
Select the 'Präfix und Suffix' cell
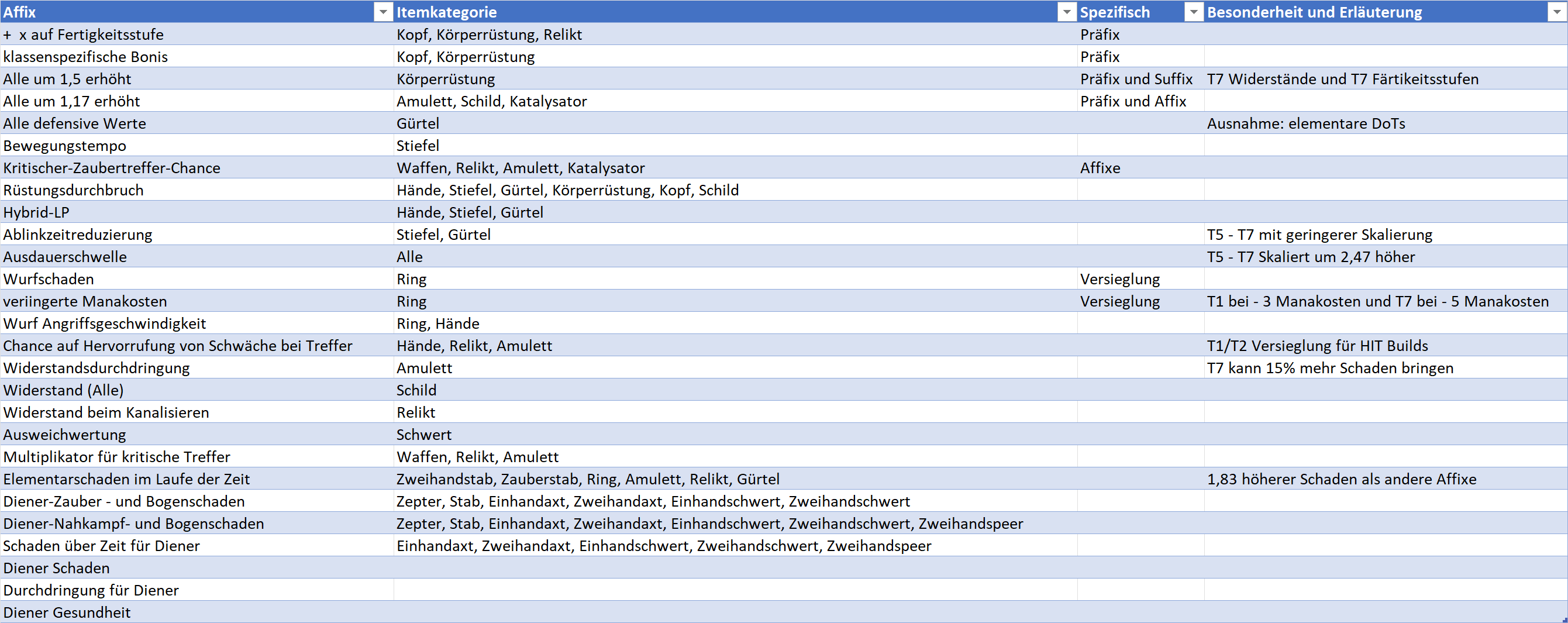pos(1140,78)
